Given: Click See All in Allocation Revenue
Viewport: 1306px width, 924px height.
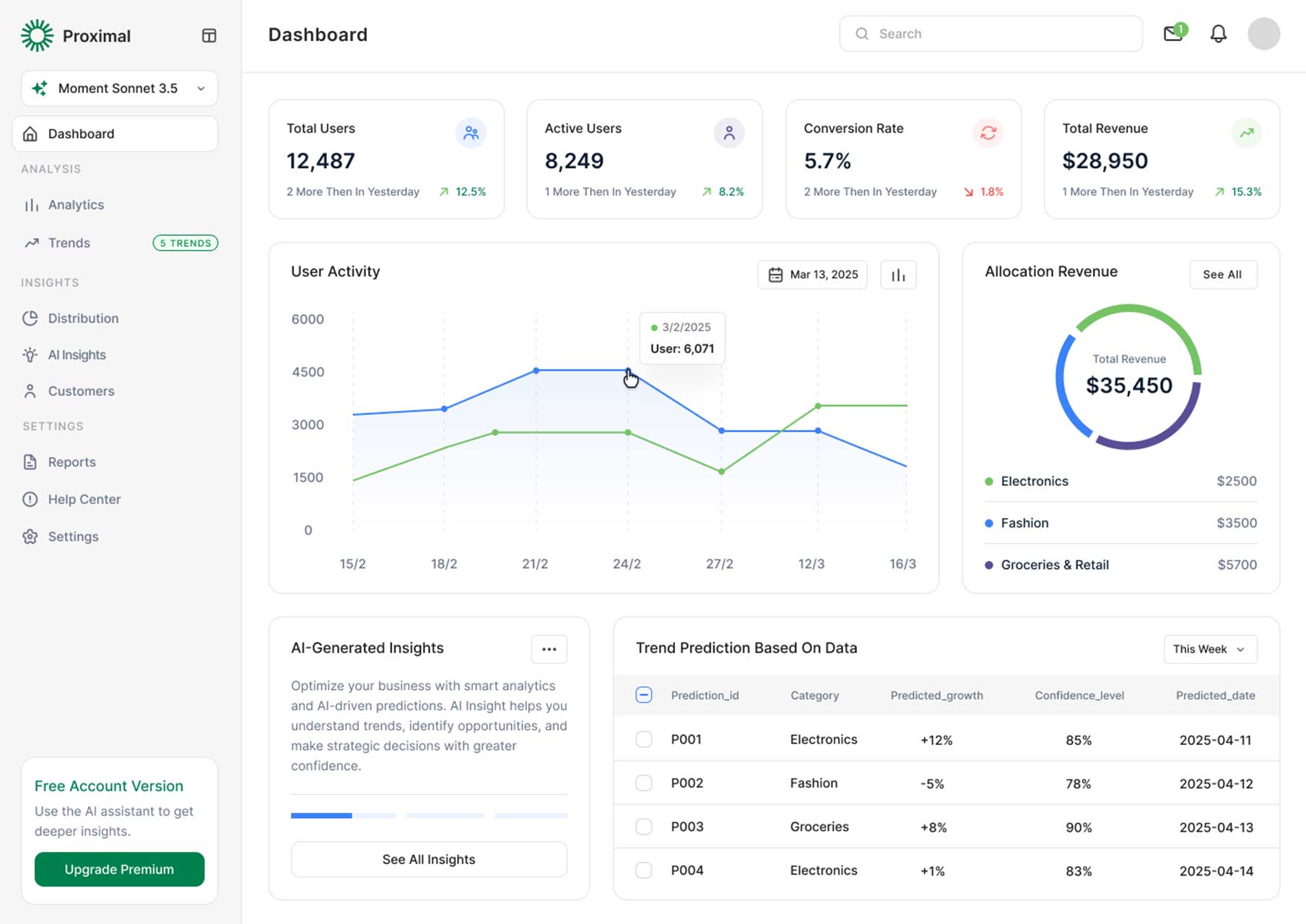Looking at the screenshot, I should click(1222, 274).
